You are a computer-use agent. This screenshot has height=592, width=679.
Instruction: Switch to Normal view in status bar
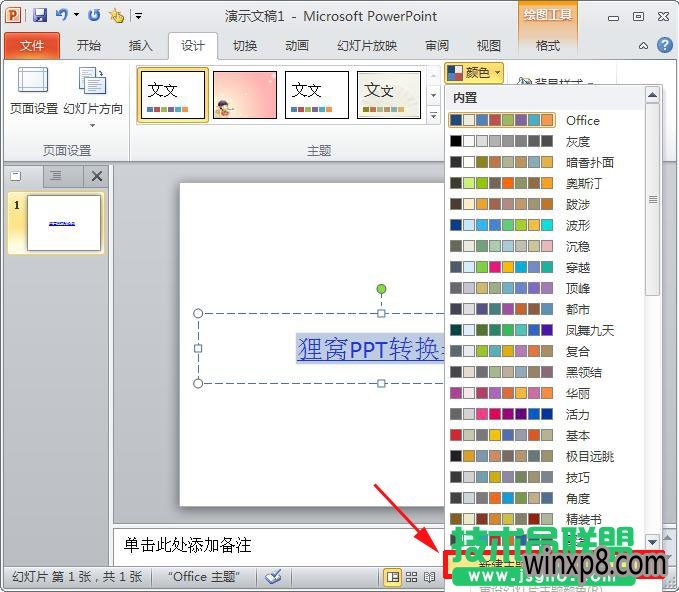pyautogui.click(x=393, y=577)
